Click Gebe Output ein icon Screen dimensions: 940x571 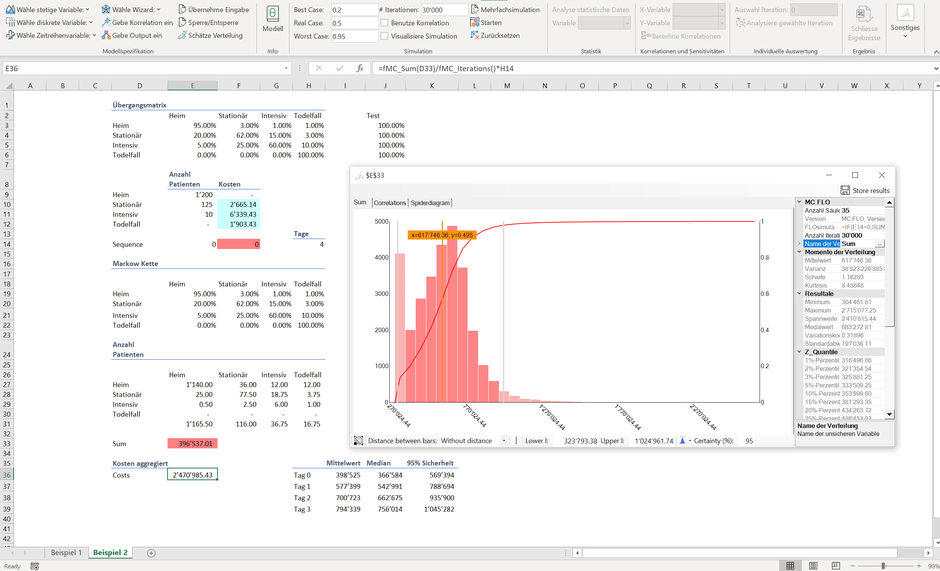pos(106,35)
